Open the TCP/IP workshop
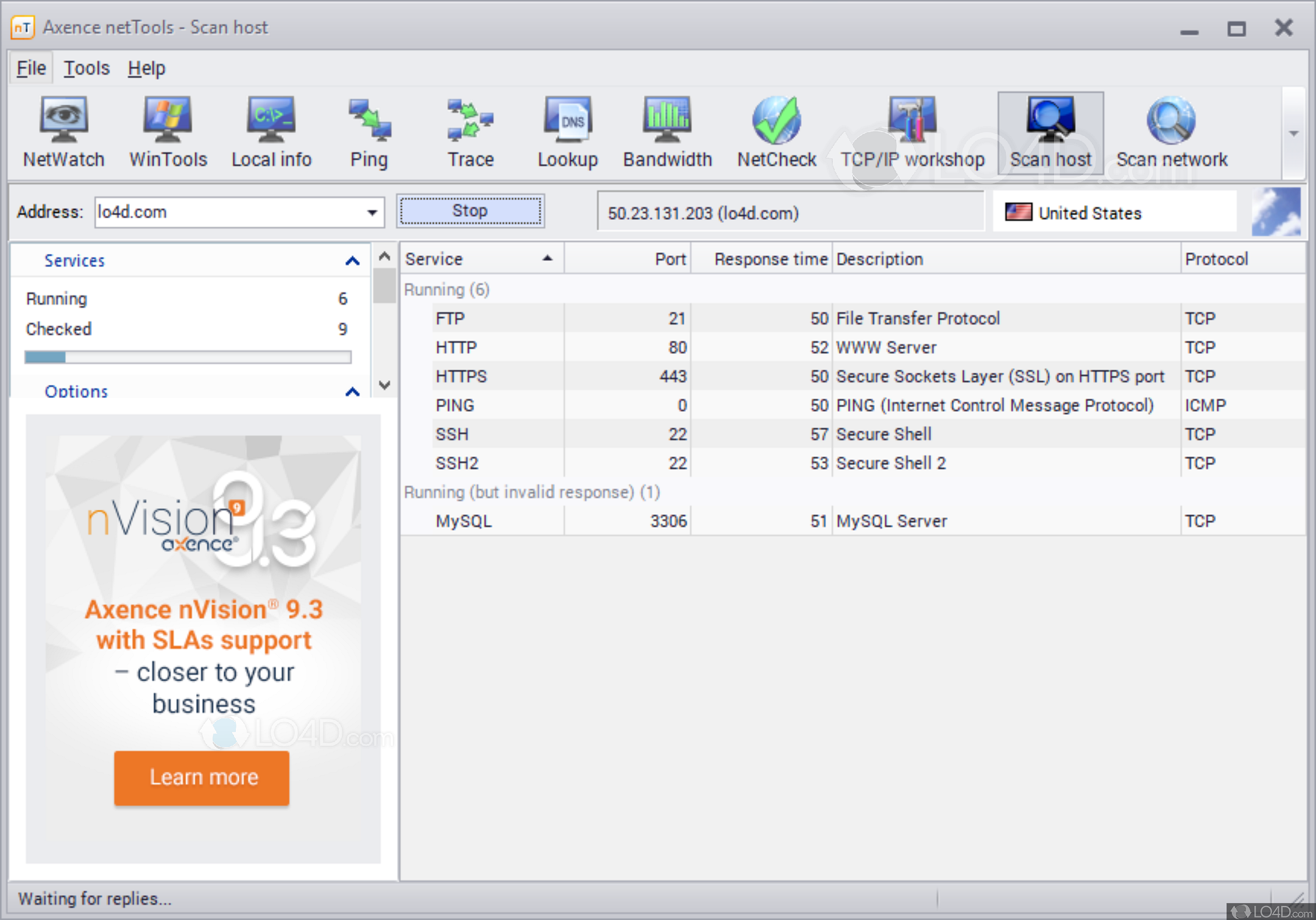 [x=912, y=131]
